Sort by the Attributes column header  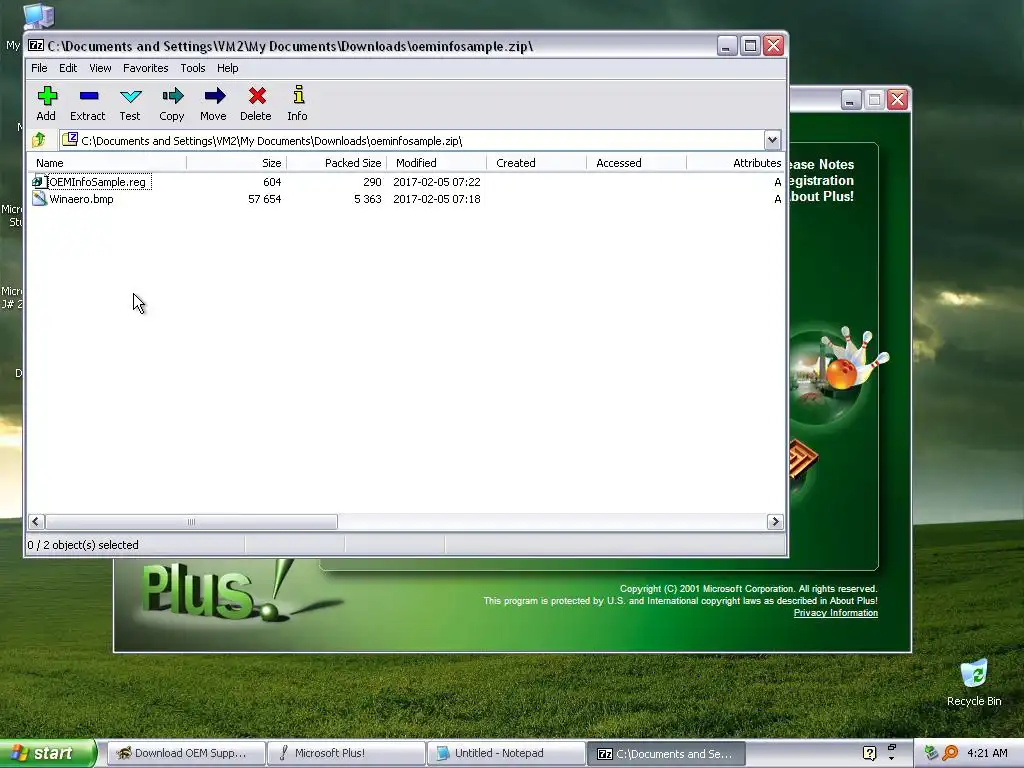click(735, 163)
